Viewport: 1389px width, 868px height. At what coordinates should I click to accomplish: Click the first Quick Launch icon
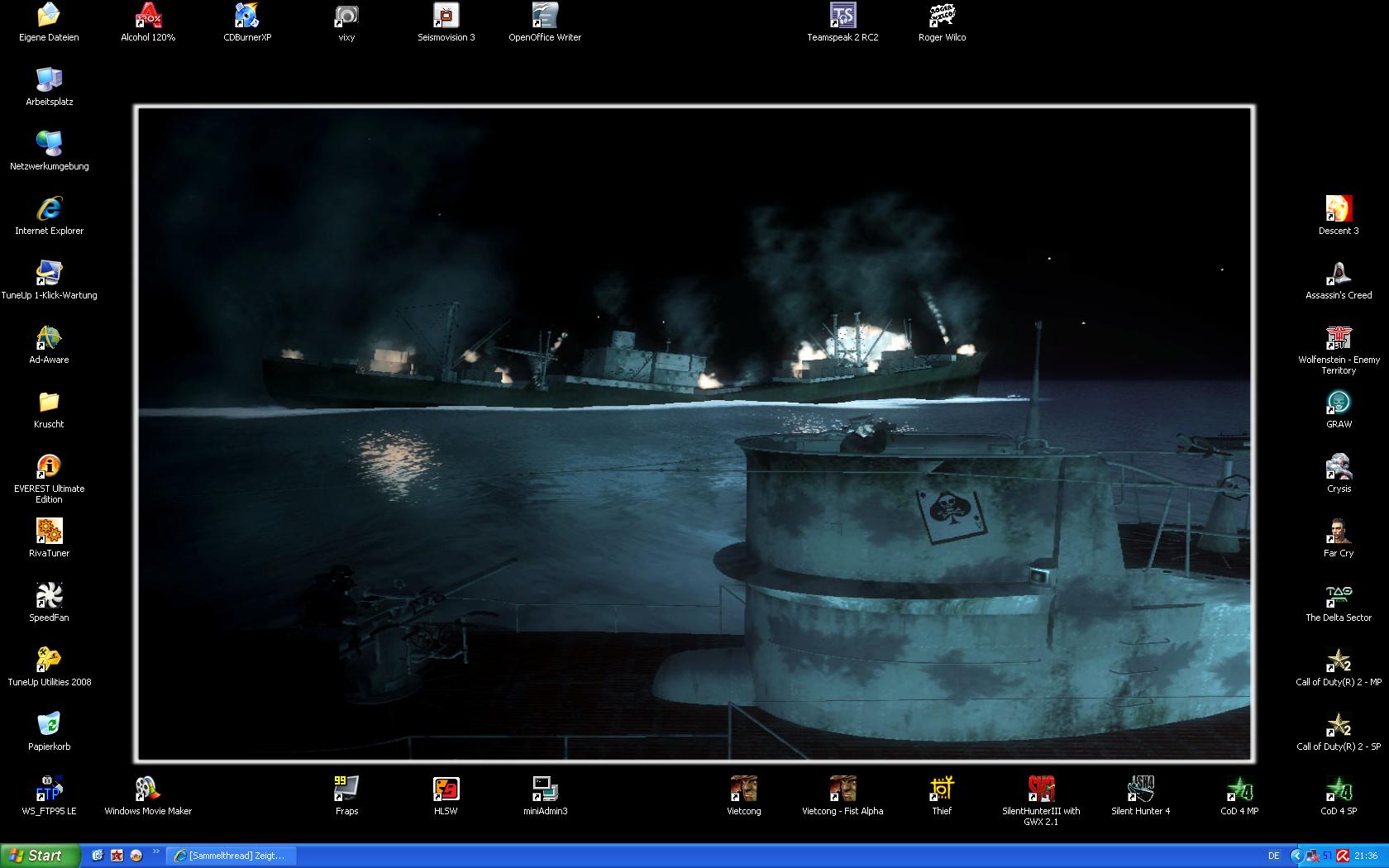pyautogui.click(x=97, y=856)
